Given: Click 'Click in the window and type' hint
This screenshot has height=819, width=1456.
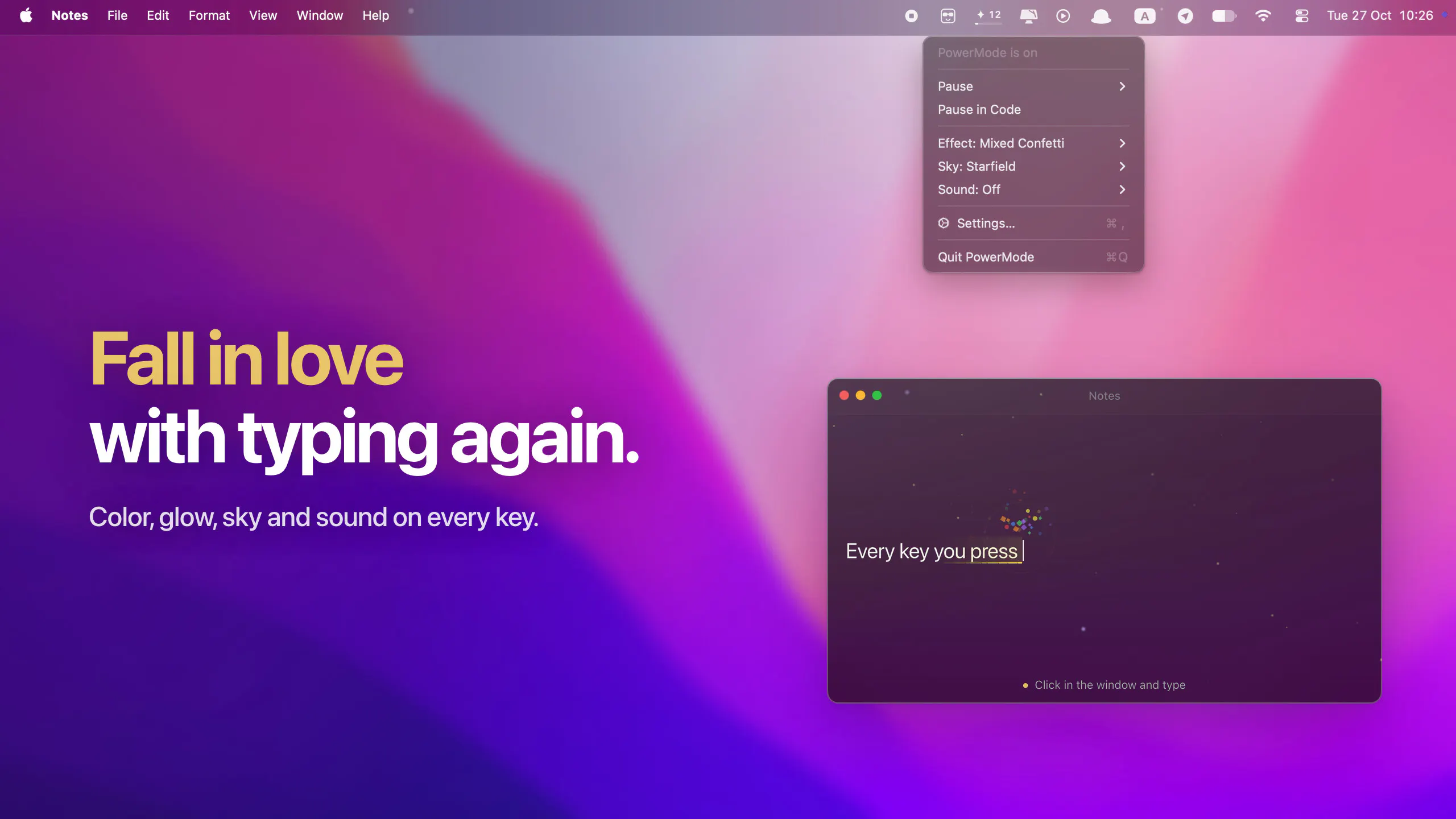Looking at the screenshot, I should [1110, 685].
